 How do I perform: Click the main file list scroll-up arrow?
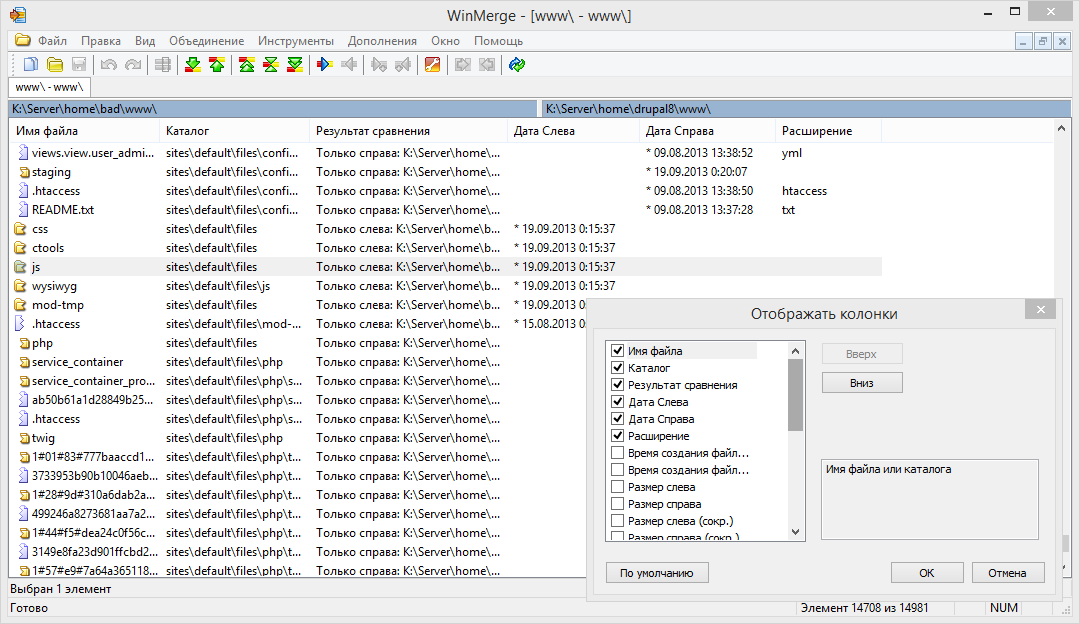(1061, 129)
